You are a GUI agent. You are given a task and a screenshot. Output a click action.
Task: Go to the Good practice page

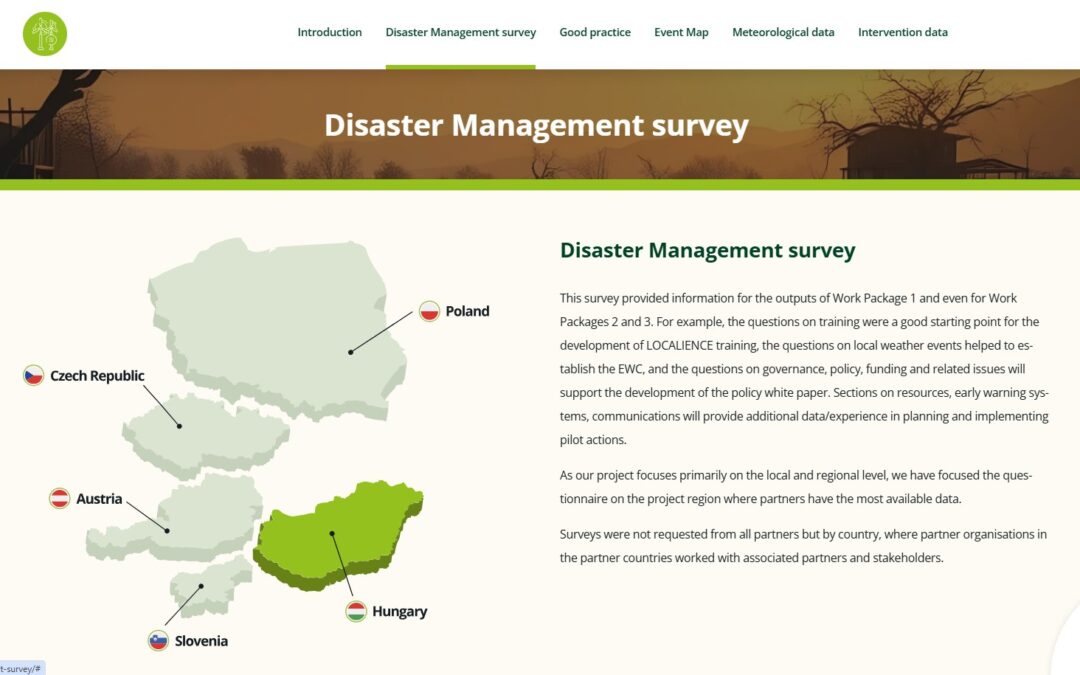coord(594,32)
